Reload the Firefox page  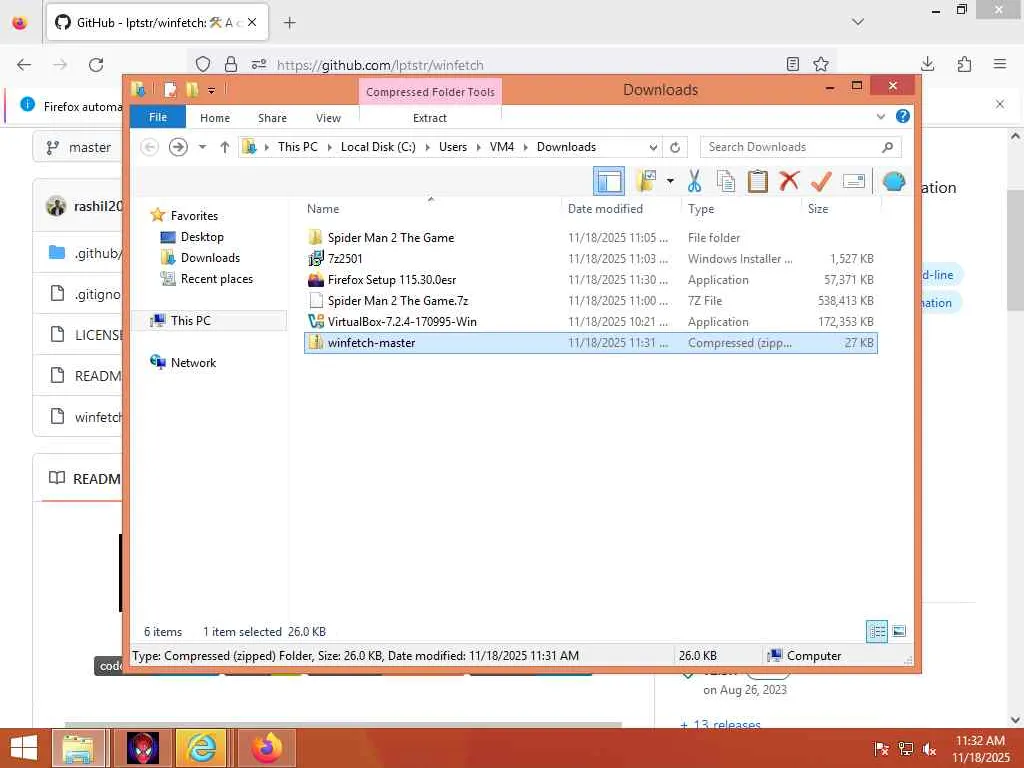tap(96, 65)
